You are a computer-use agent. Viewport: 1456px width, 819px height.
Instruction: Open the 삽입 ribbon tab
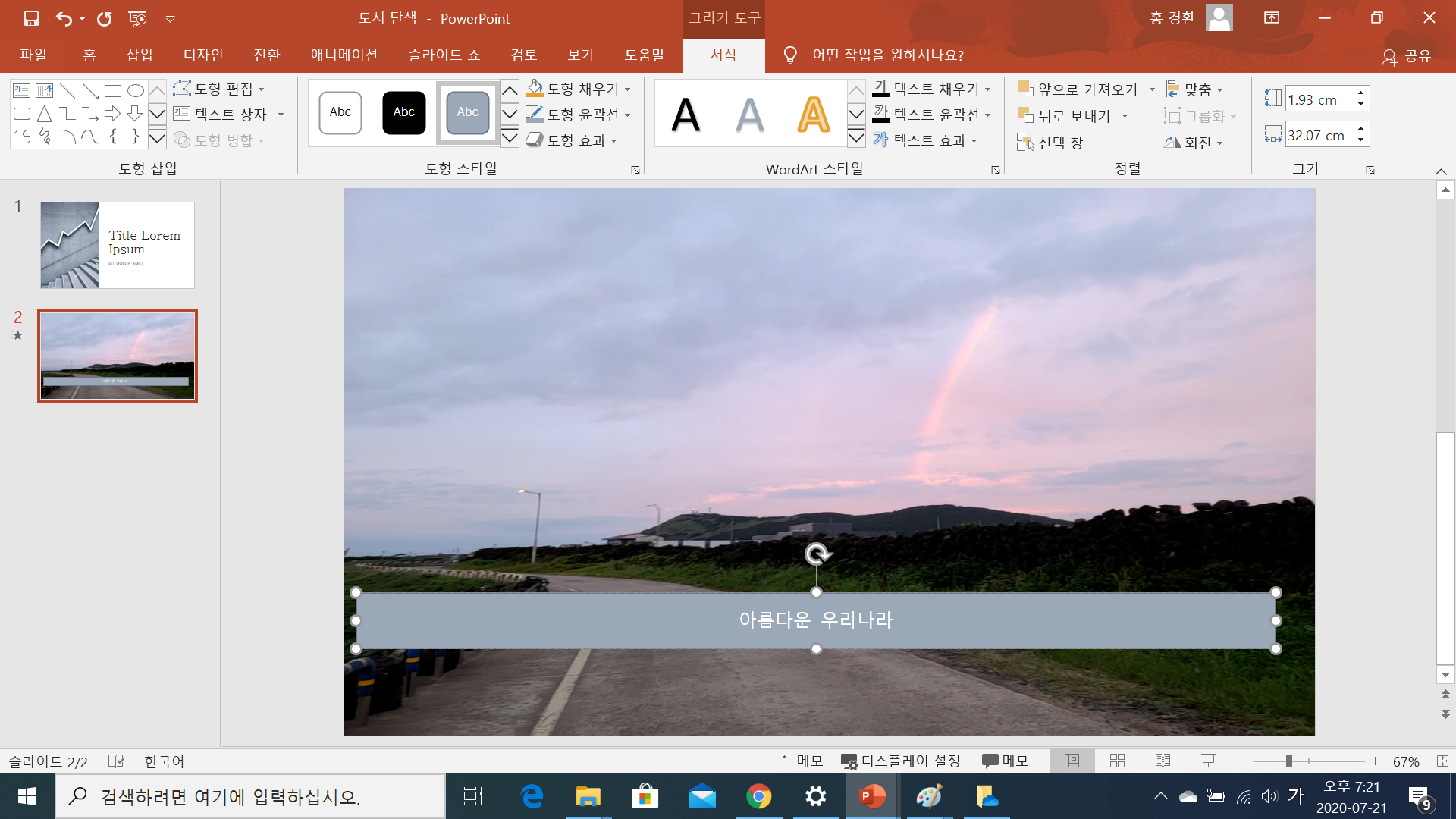click(139, 55)
